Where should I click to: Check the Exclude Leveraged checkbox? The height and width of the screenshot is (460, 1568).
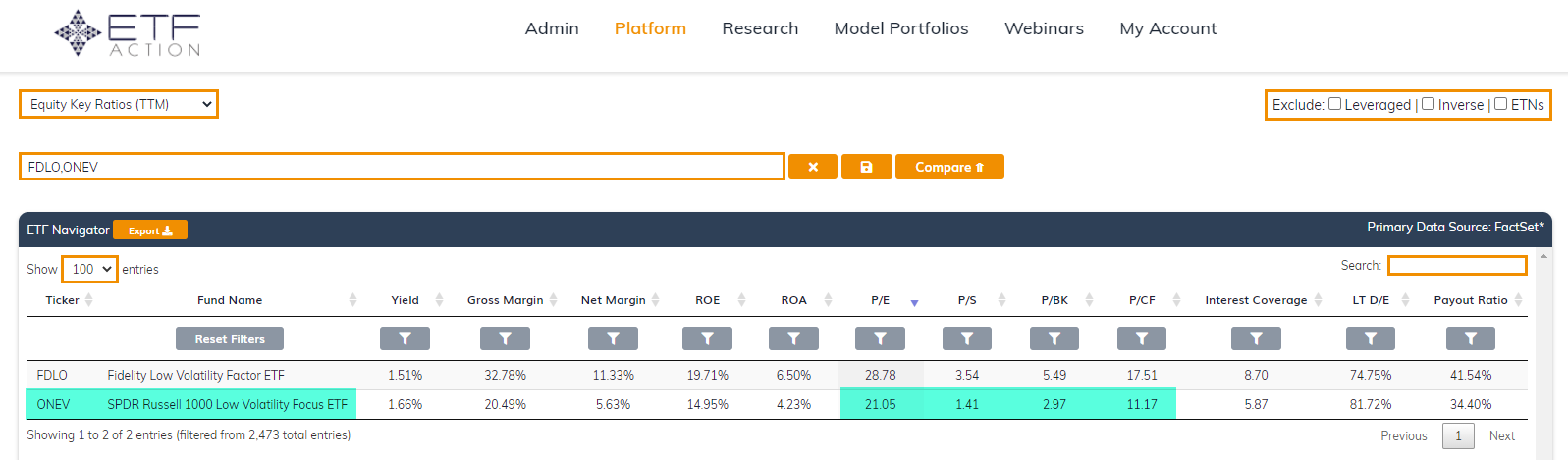pos(1334,104)
